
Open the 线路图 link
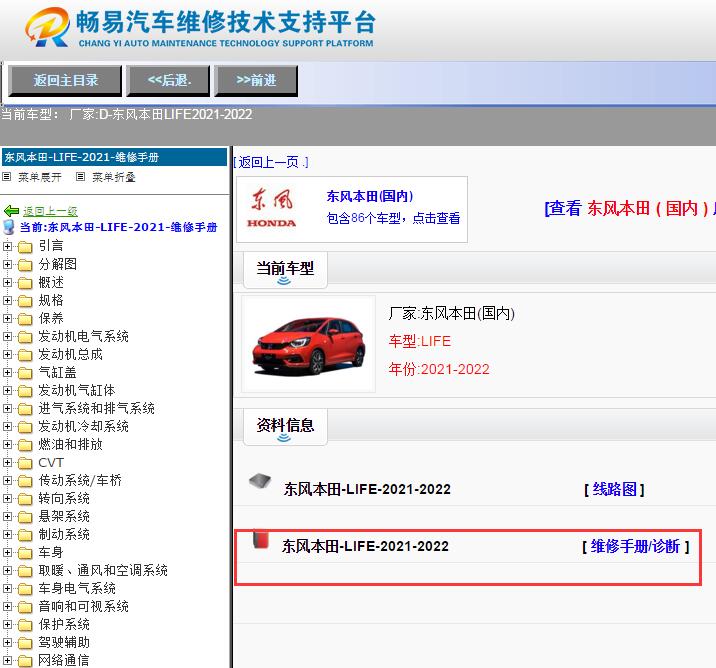[614, 489]
